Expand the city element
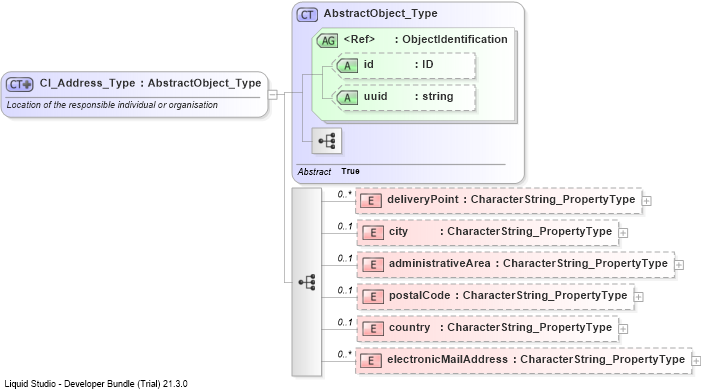The image size is (701, 389). coord(623,233)
